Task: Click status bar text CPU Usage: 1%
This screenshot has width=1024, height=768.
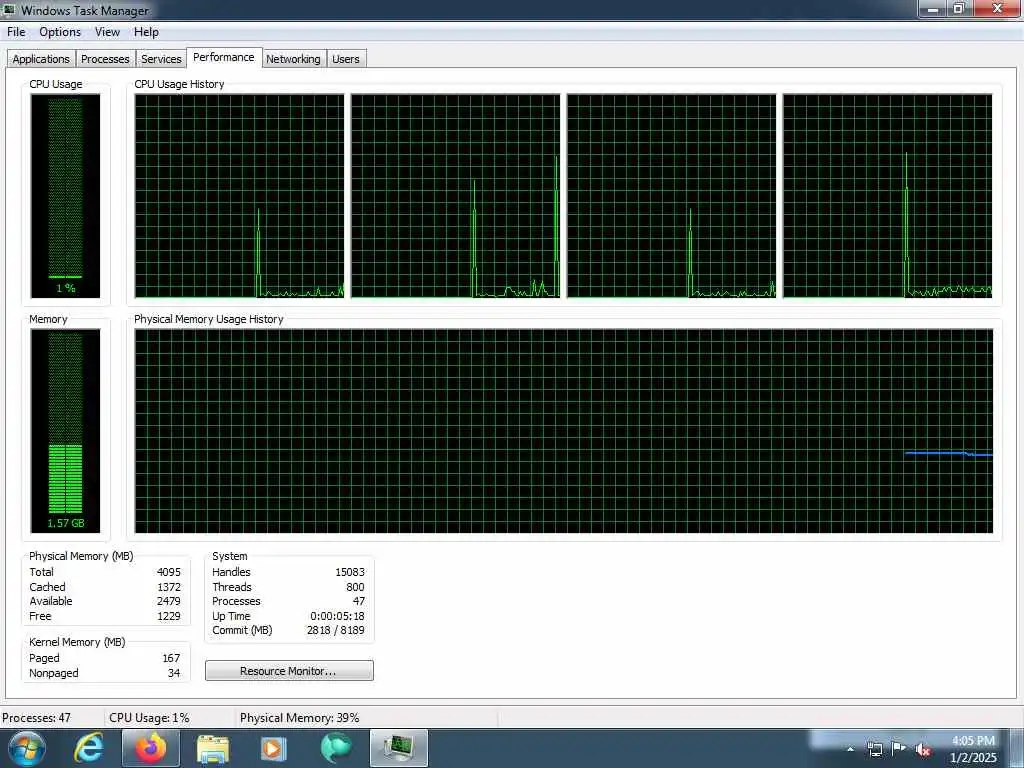Action: point(149,718)
